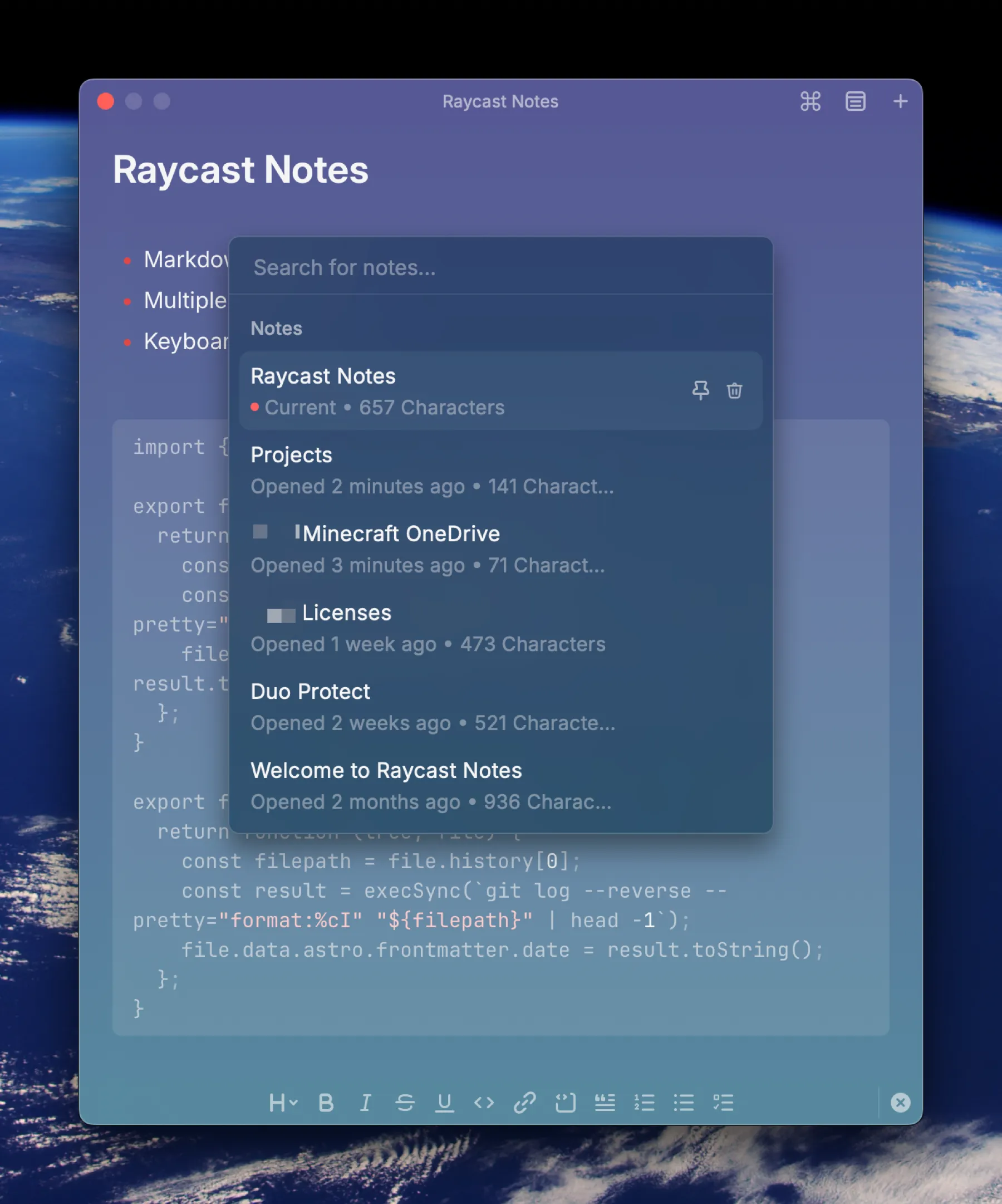Insert a hyperlink

pyautogui.click(x=525, y=1102)
